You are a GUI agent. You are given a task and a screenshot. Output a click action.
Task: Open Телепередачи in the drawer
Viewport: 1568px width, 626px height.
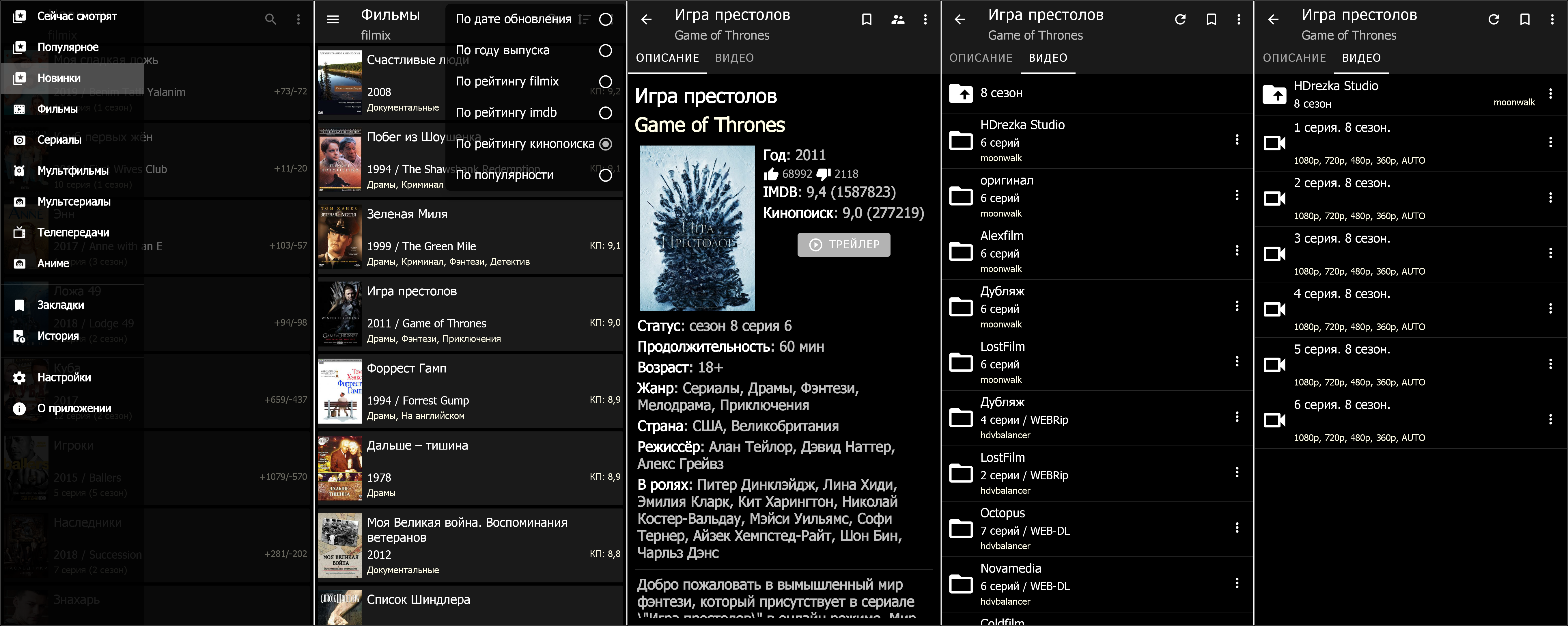[x=72, y=233]
